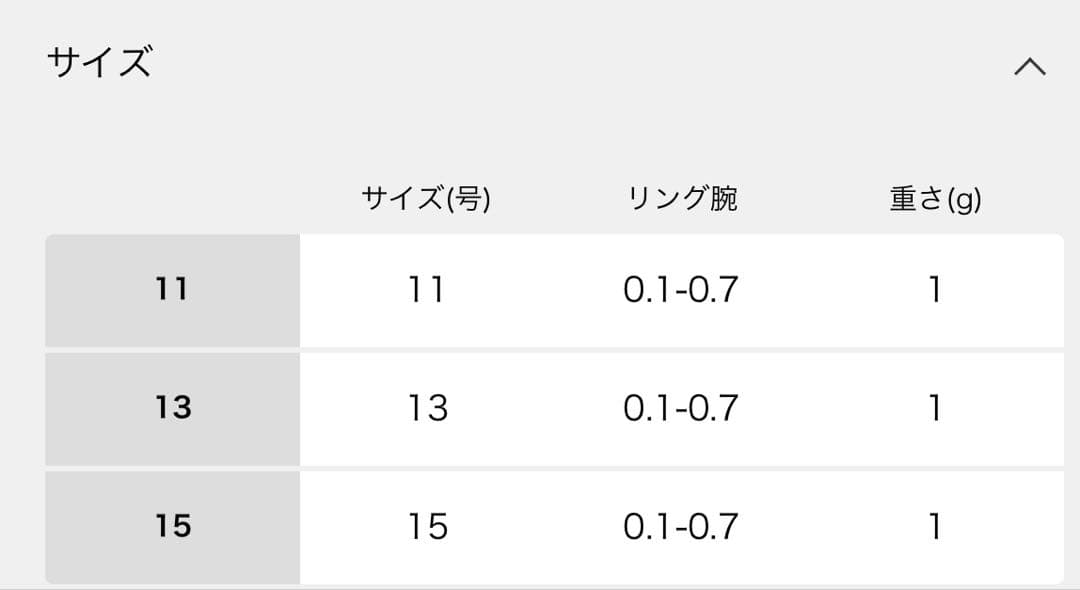1080x590 pixels.
Task: Select the gray cell labeled 13
Action: tap(172, 408)
